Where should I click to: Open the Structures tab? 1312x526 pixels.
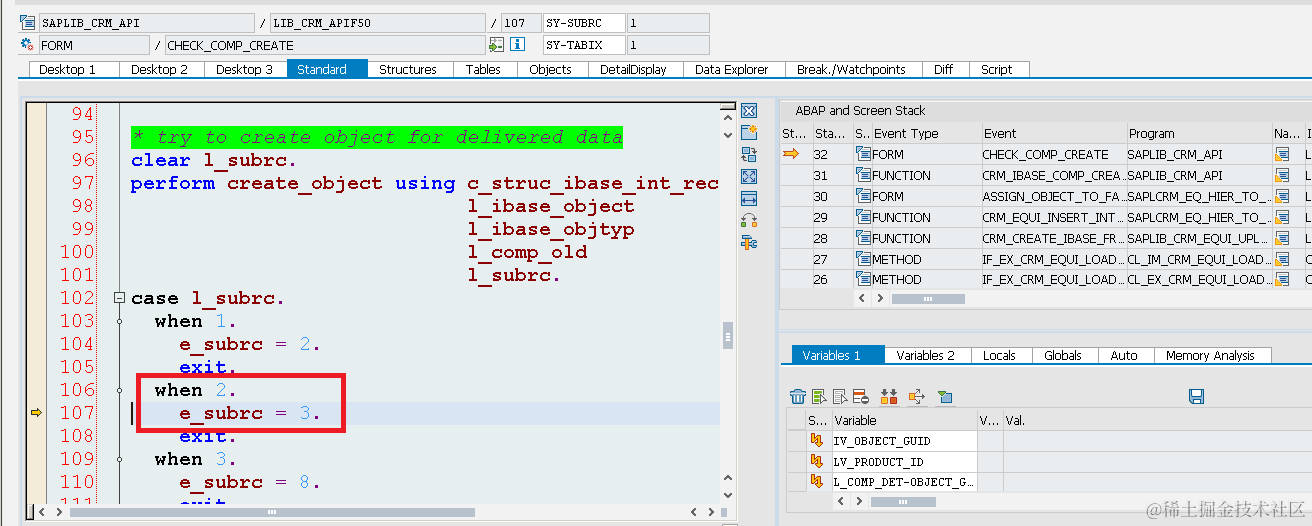408,69
